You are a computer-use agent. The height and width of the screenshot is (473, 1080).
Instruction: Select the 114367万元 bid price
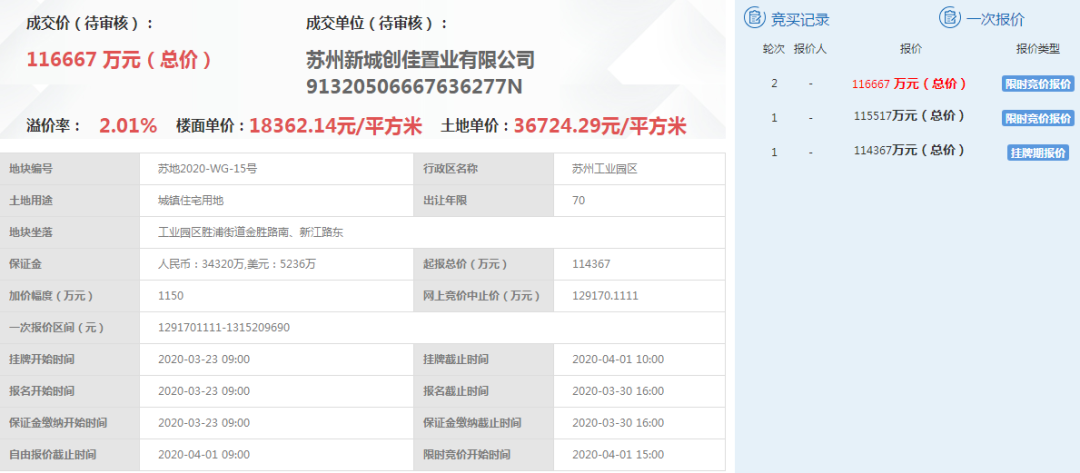point(909,150)
